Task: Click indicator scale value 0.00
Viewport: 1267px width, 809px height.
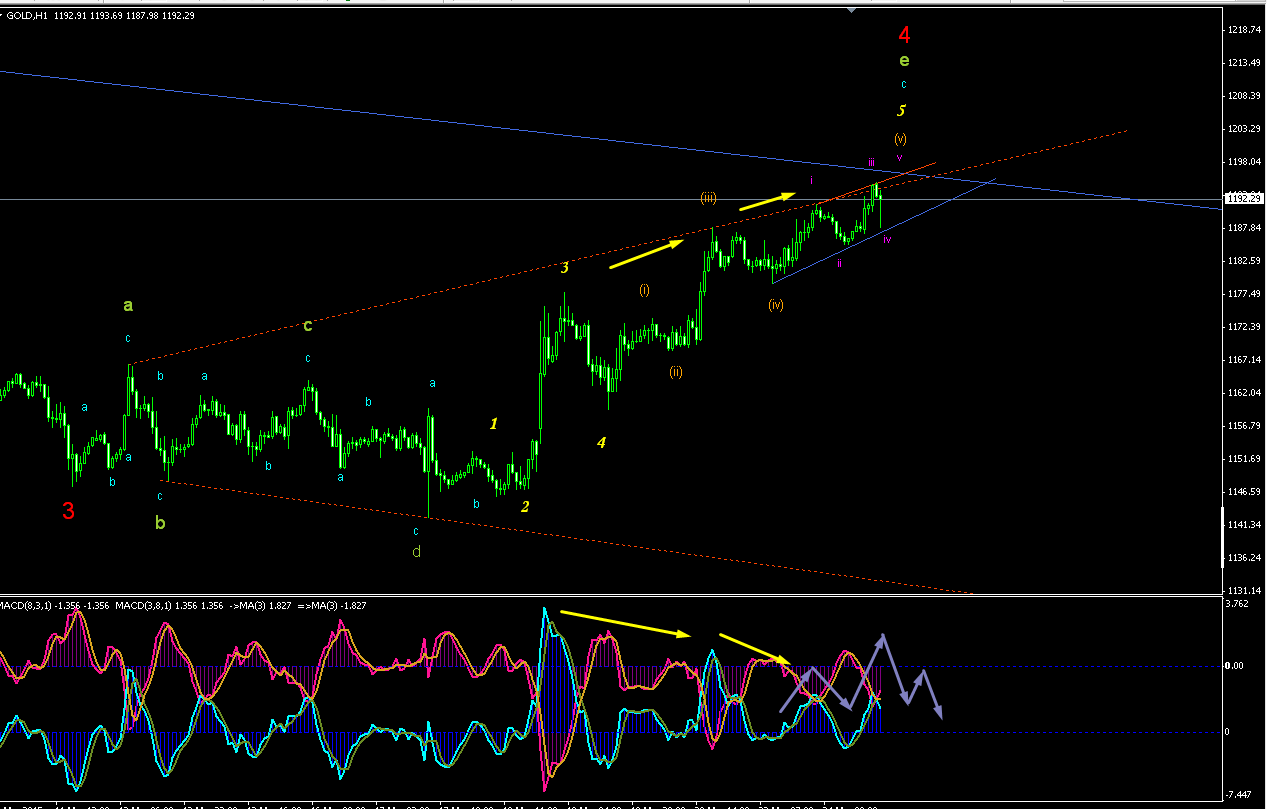Action: (x=1236, y=666)
